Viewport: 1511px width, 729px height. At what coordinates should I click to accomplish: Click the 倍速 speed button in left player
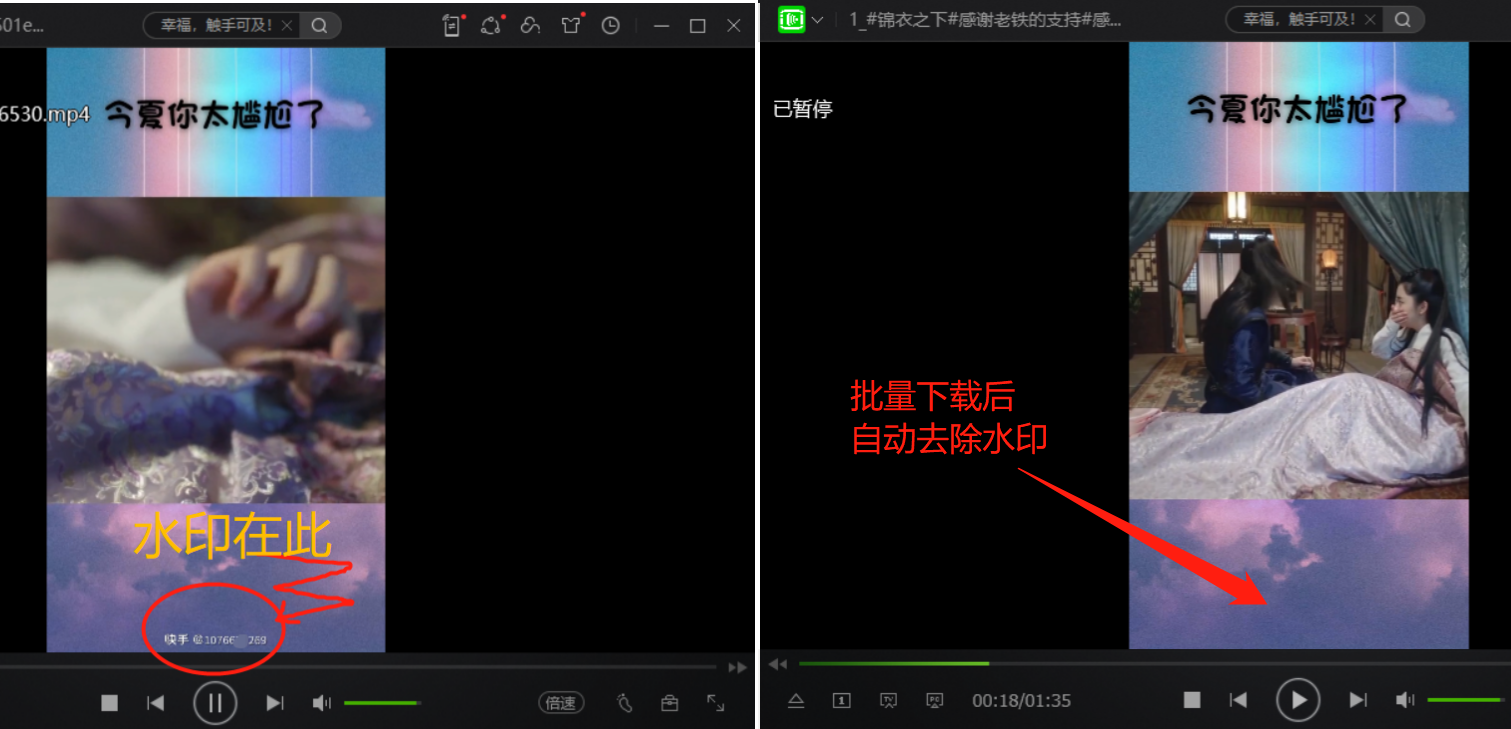pos(561,703)
